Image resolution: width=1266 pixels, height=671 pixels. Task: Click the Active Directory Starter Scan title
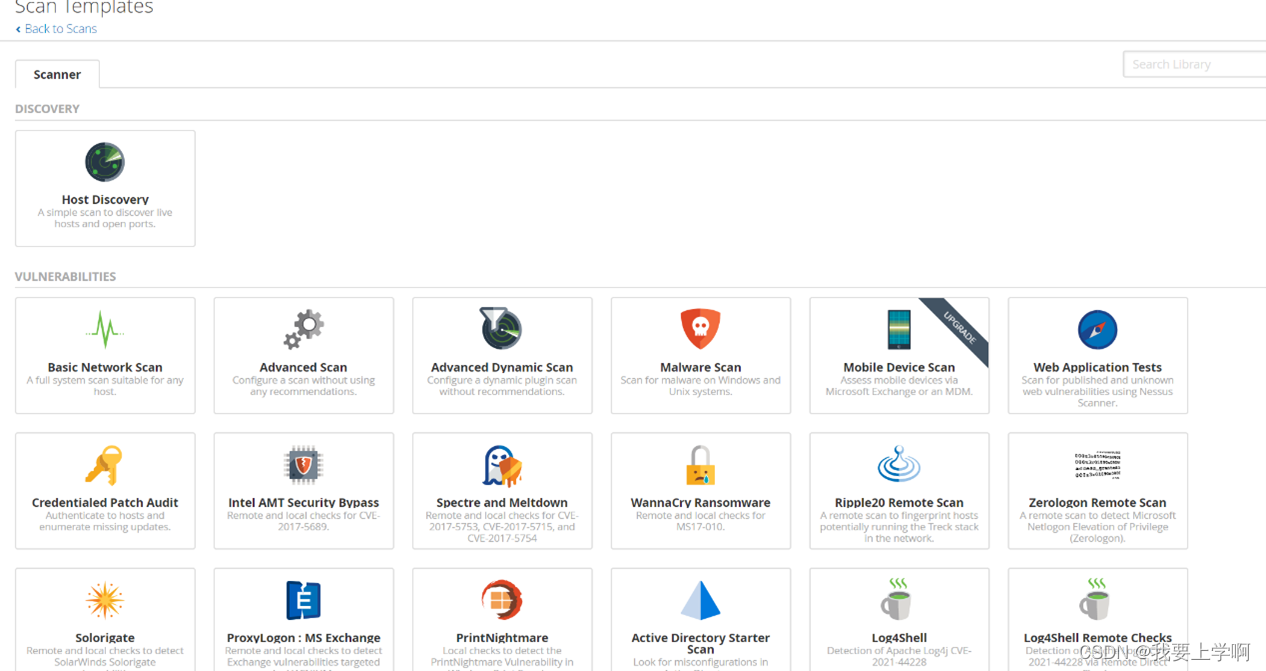[x=701, y=643]
